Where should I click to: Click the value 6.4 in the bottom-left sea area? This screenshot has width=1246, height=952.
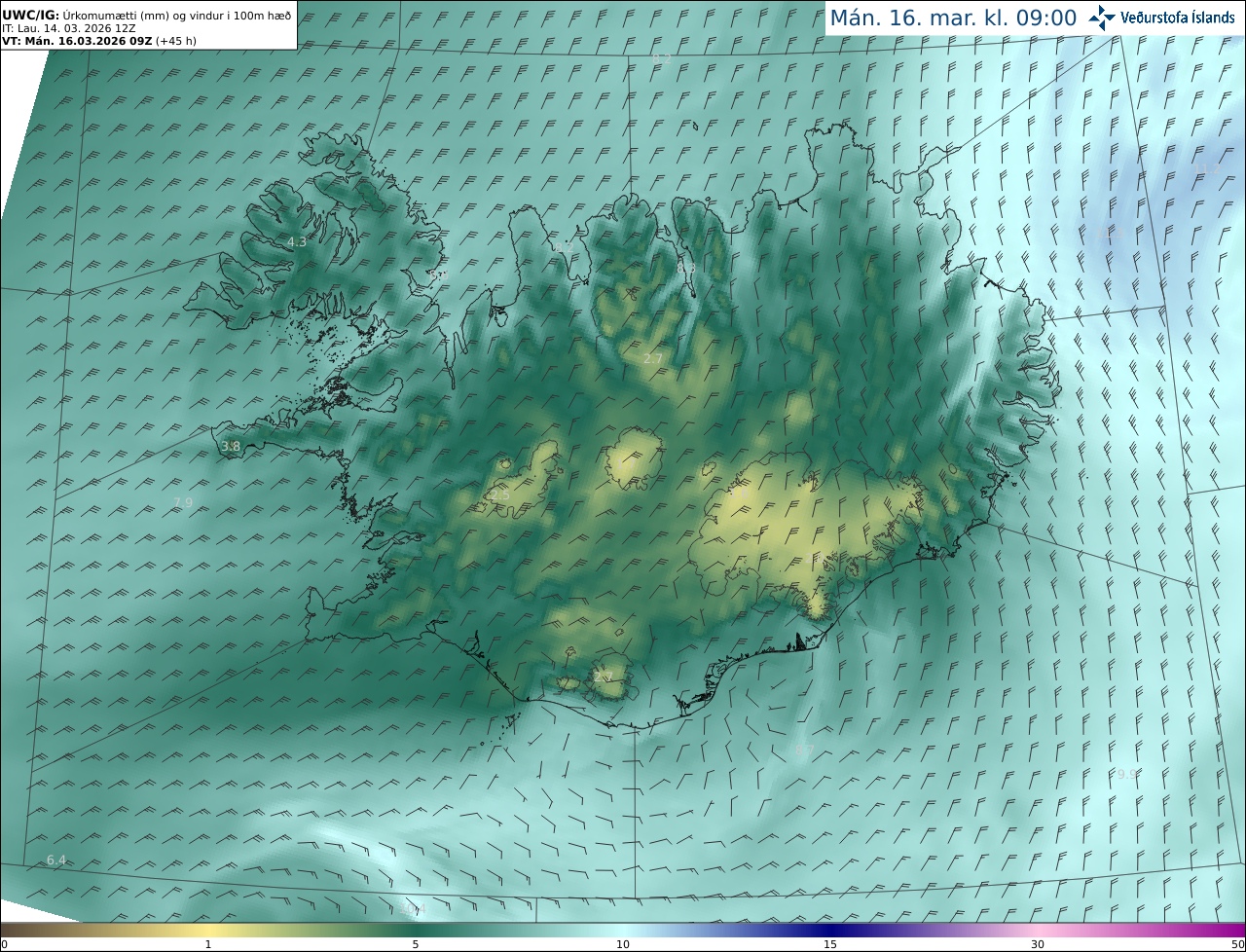pos(56,860)
